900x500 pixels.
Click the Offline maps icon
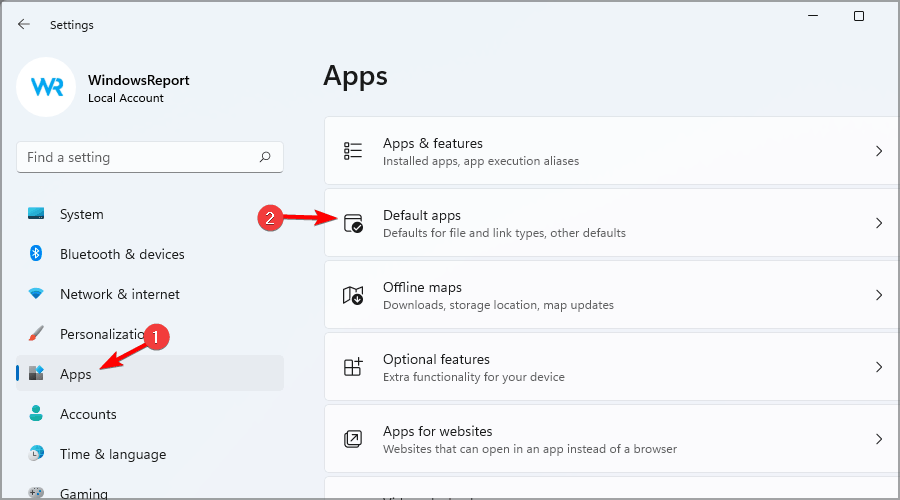coord(353,295)
